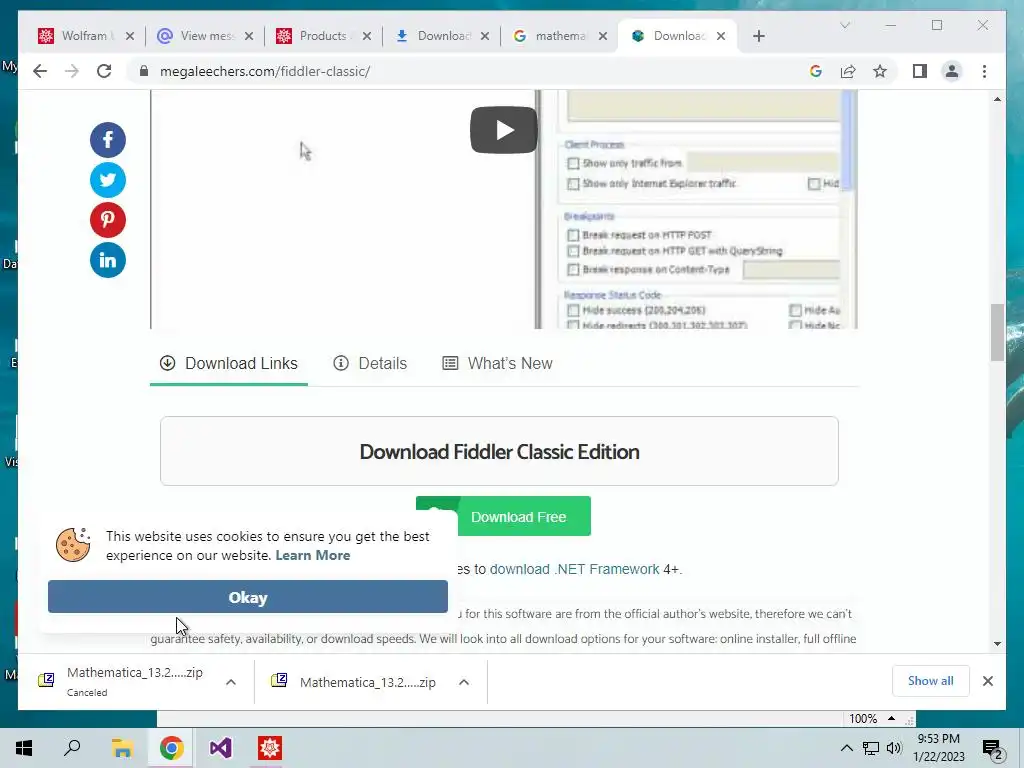Check Show only traffic from in video
The image size is (1024, 768).
click(573, 163)
